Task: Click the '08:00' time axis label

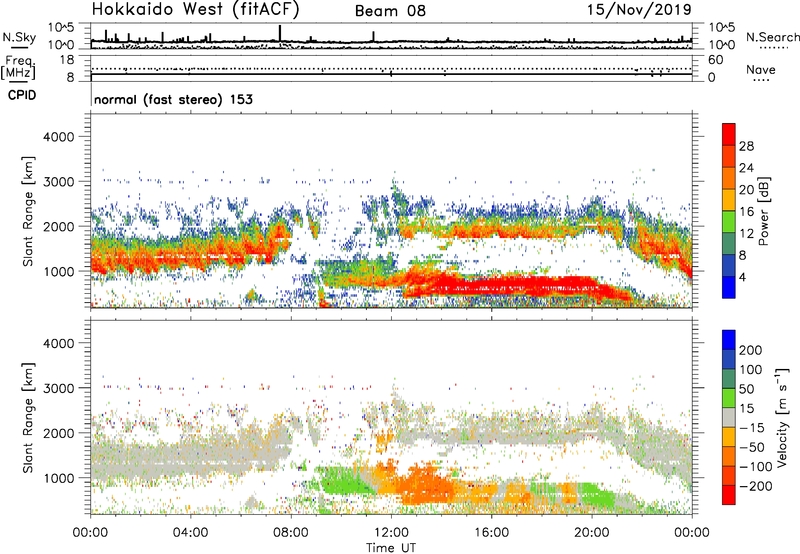Action: (291, 533)
